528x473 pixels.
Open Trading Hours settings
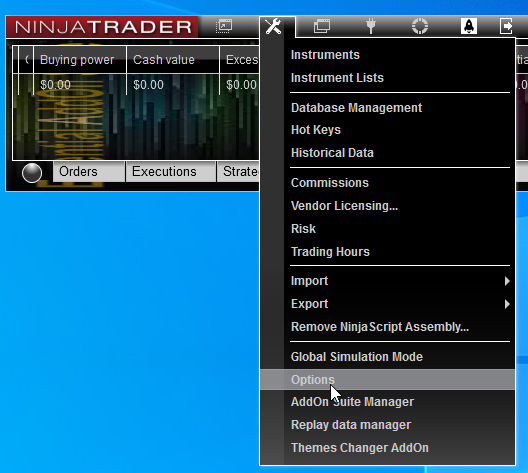coord(387,252)
